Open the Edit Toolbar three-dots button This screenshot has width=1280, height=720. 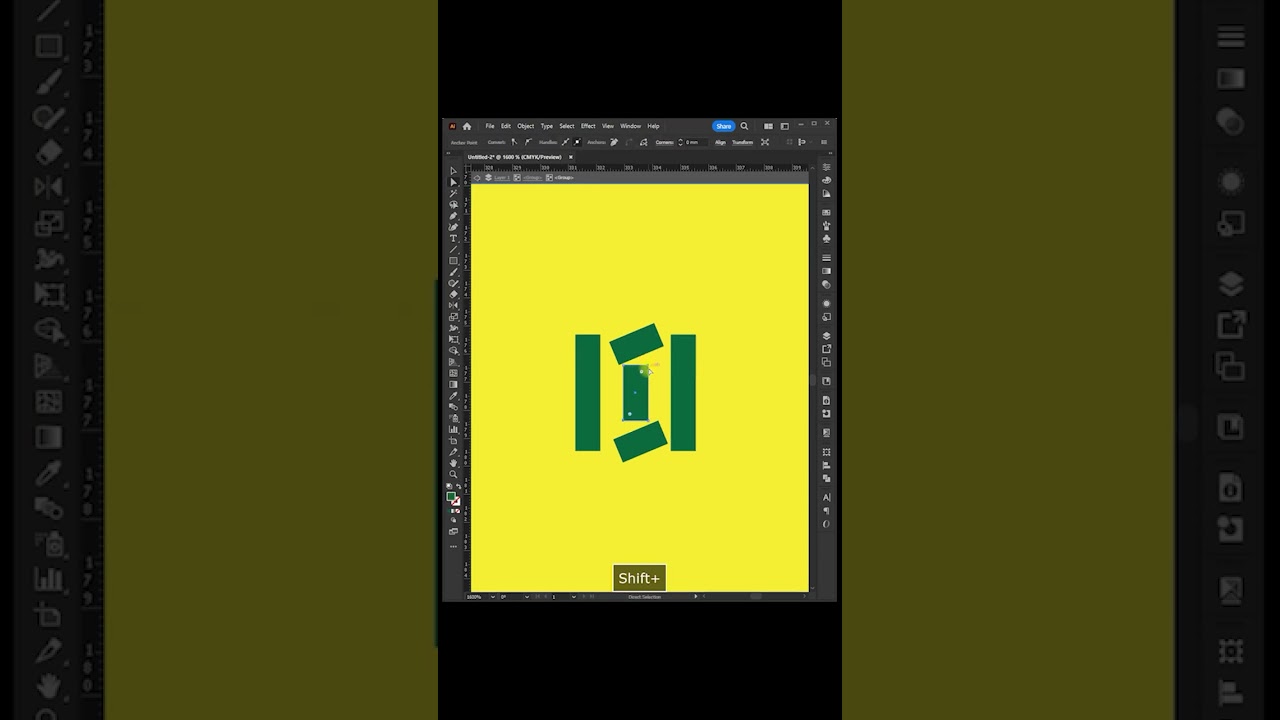(x=453, y=546)
